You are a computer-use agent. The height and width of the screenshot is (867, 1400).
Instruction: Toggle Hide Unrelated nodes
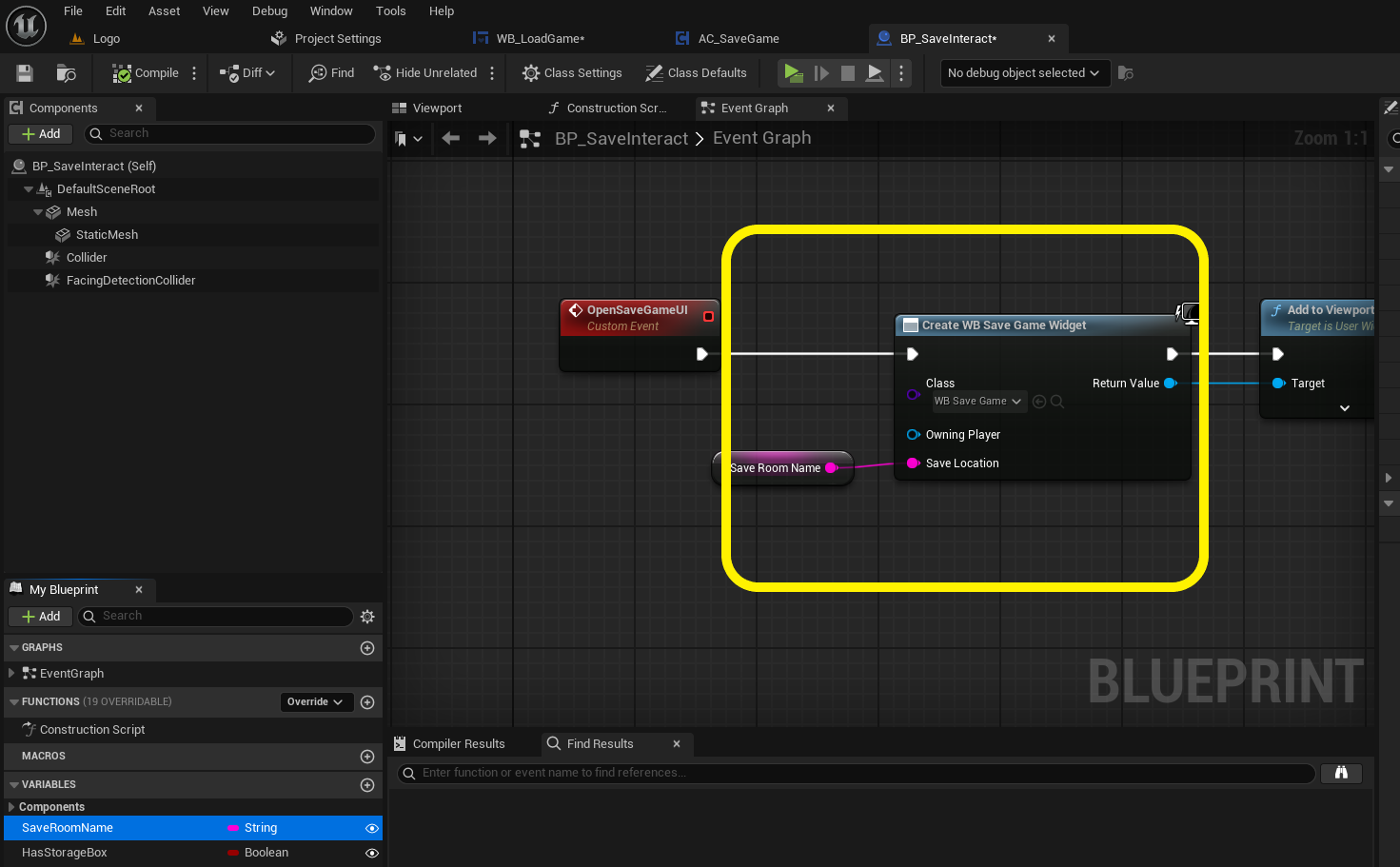[x=425, y=73]
